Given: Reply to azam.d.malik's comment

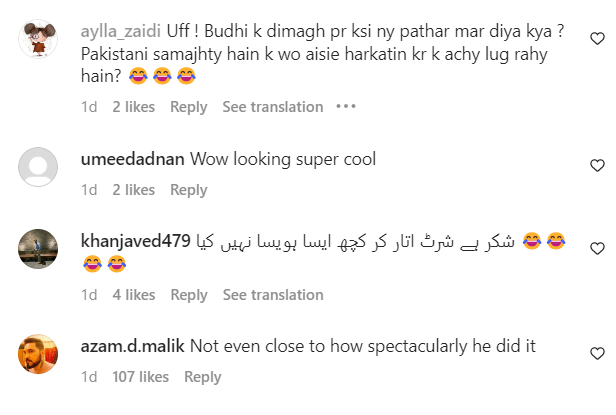Looking at the screenshot, I should (202, 377).
